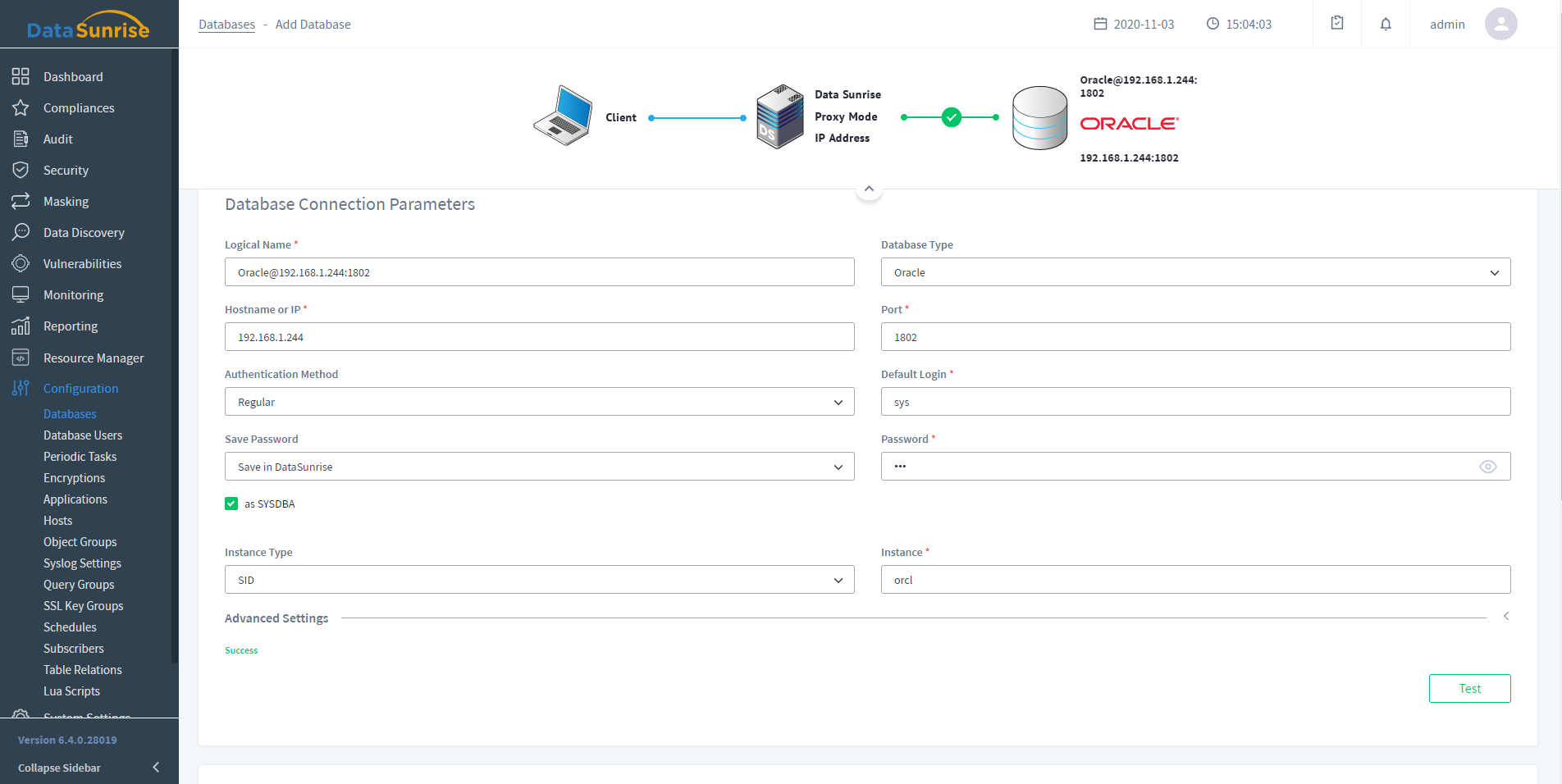Image resolution: width=1562 pixels, height=784 pixels.
Task: Open the Compliances menu item
Action: [x=79, y=107]
